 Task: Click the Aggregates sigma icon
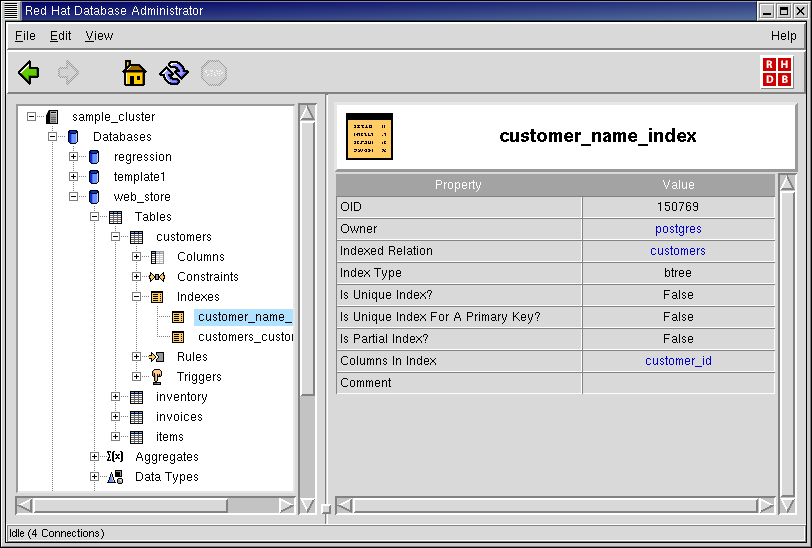pyautogui.click(x=115, y=457)
